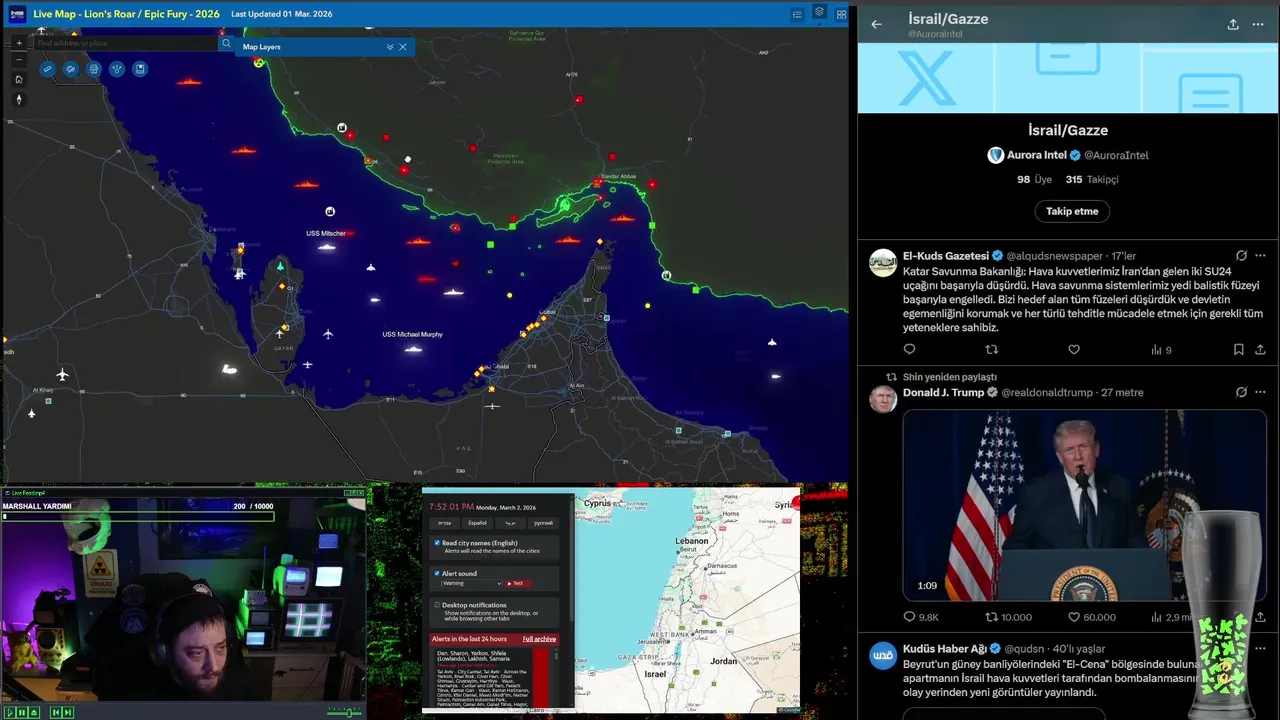
Task: Open more menu on Trump tweet
Action: pos(1260,393)
